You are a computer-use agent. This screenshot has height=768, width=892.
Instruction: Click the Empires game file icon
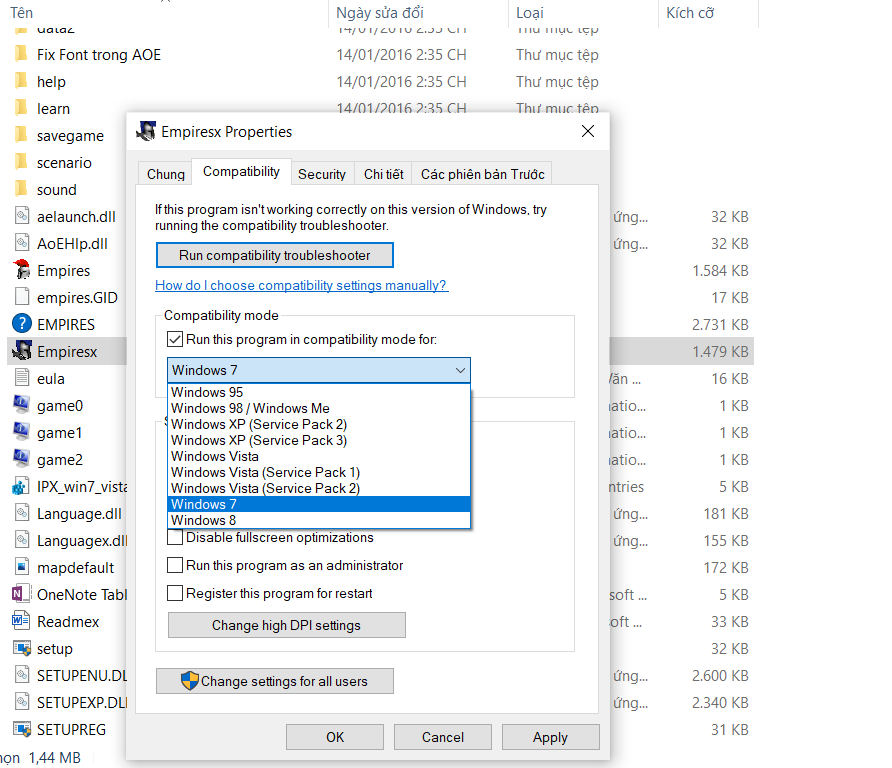click(21, 270)
